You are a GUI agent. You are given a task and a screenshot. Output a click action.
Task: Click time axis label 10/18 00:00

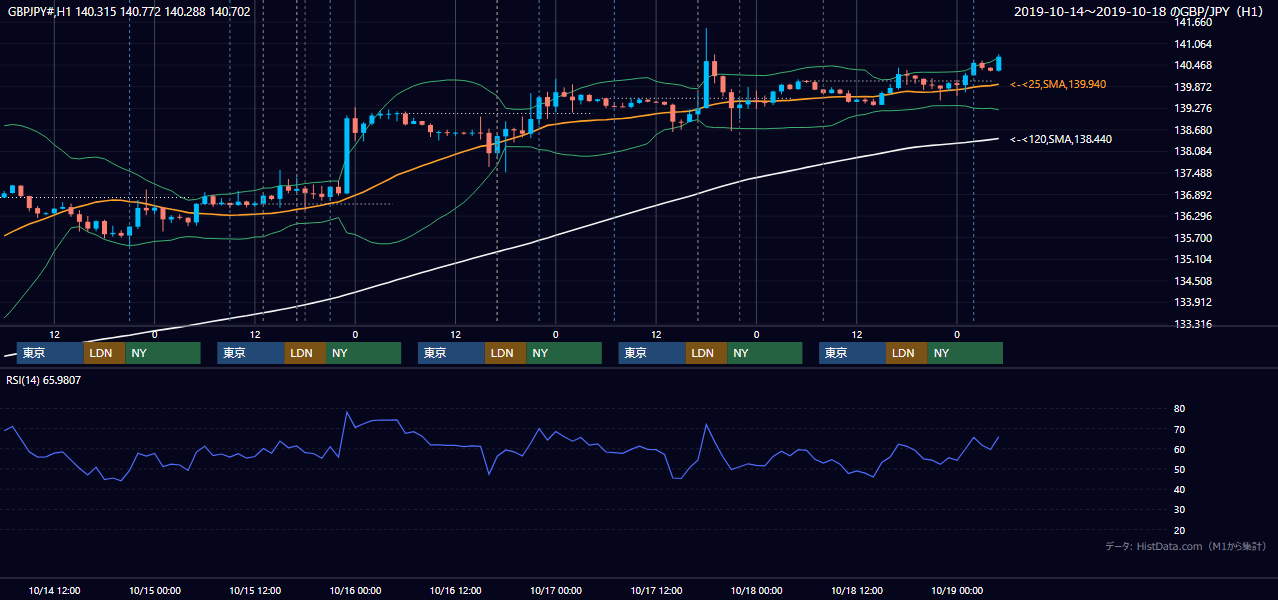(756, 590)
